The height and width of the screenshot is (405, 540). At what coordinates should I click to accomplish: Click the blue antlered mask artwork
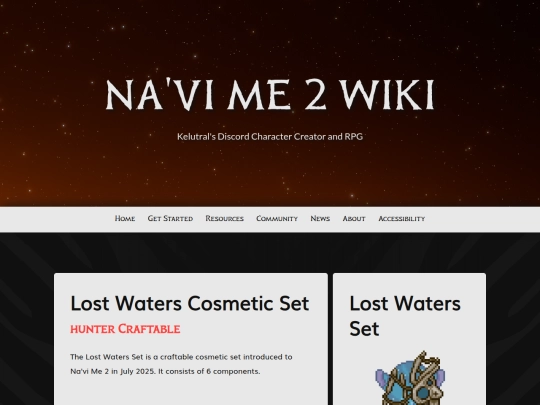(410, 378)
